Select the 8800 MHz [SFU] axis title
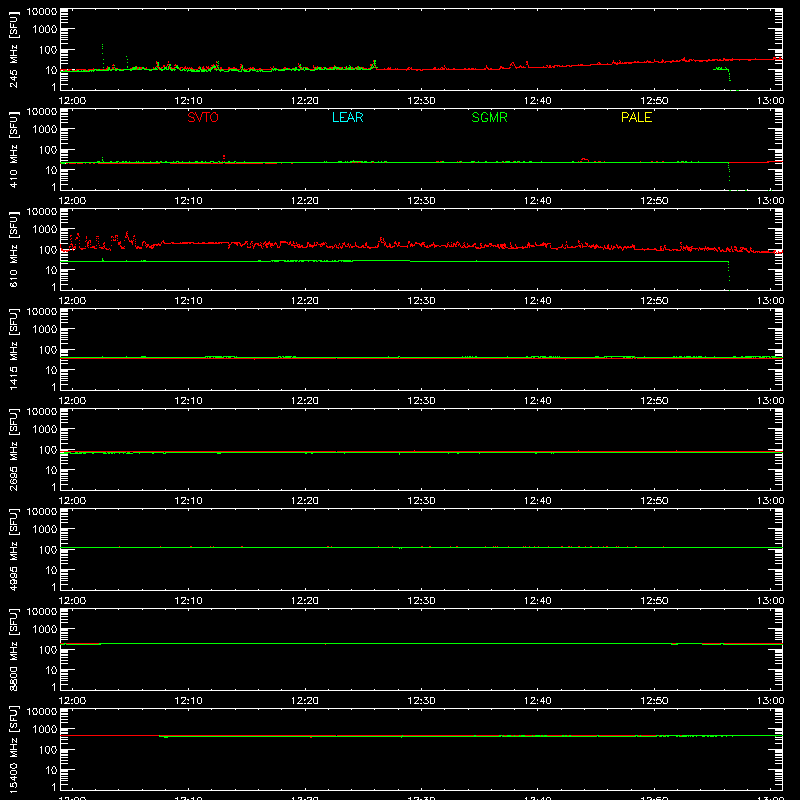 click(14, 649)
